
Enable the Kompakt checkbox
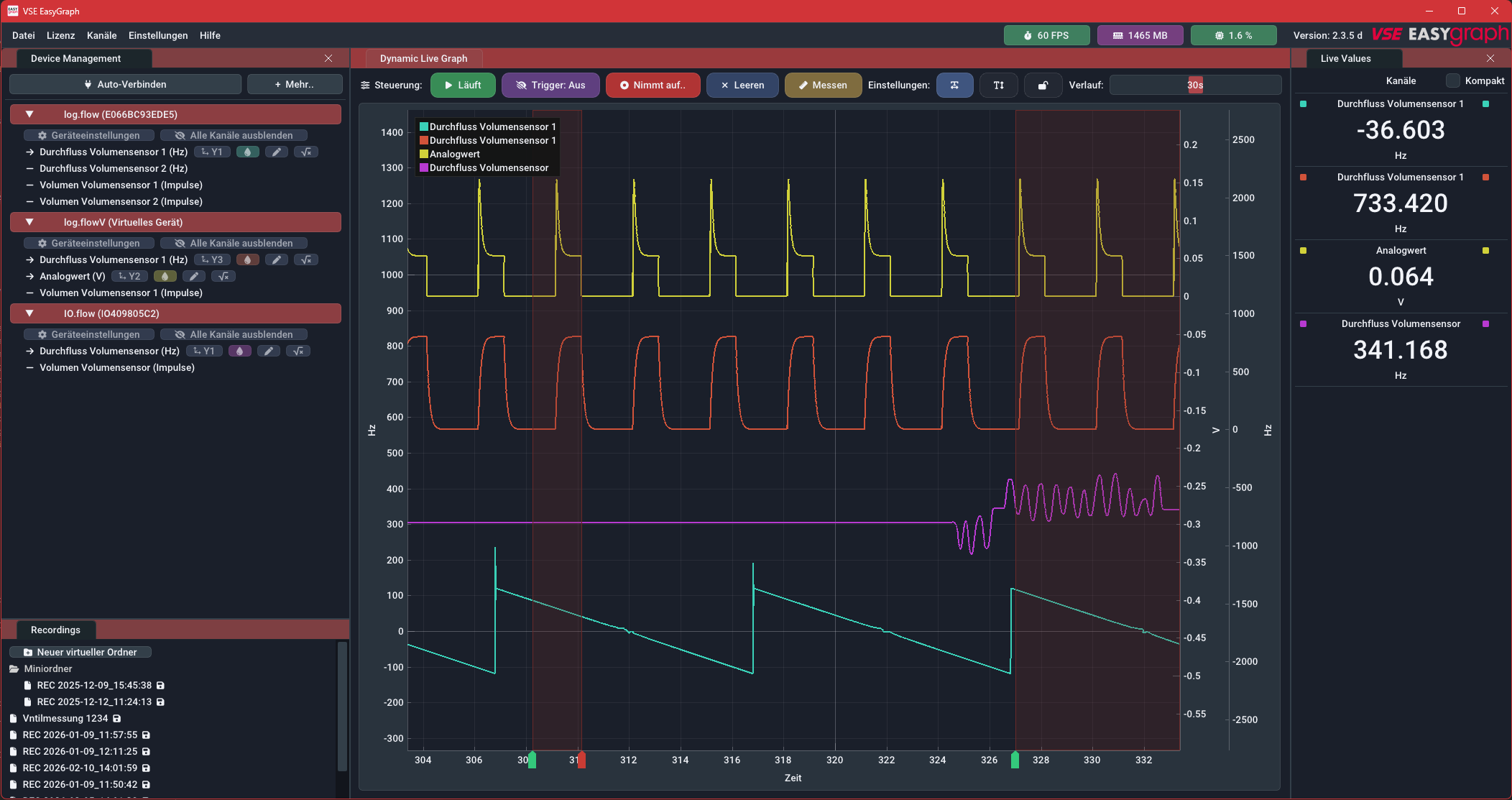[x=1453, y=81]
